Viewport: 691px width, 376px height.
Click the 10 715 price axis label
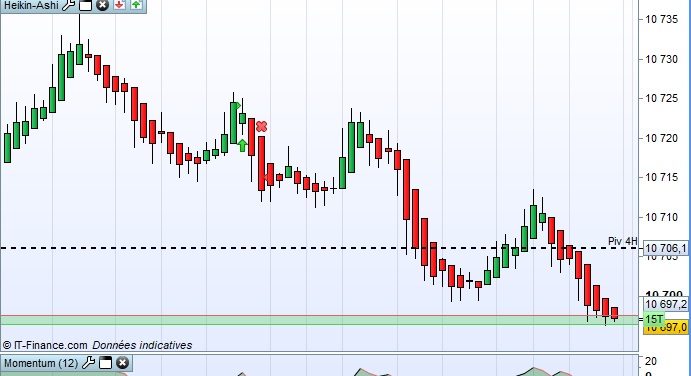(661, 177)
